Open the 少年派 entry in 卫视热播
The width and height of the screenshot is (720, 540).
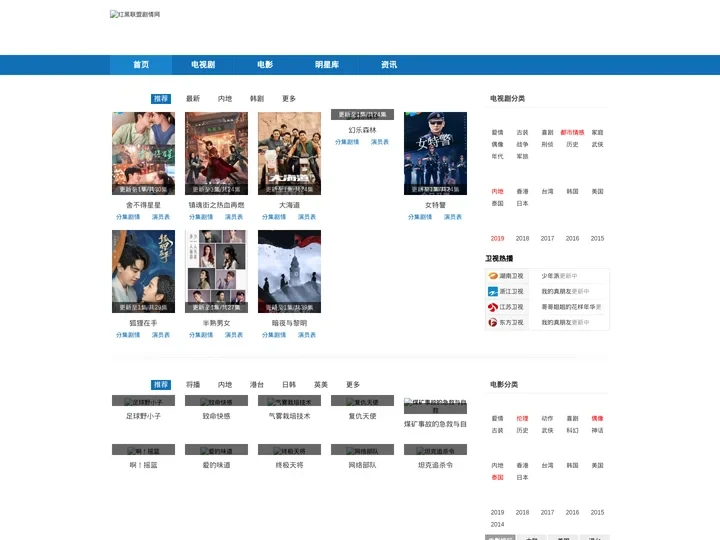[x=550, y=276]
